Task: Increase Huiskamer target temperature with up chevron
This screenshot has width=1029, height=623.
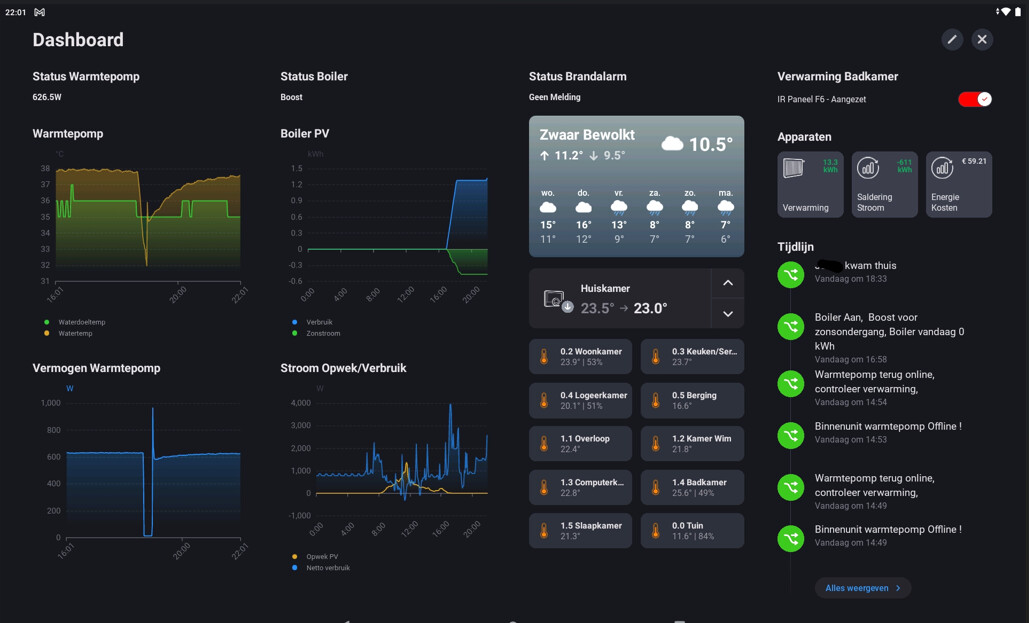Action: tap(728, 283)
